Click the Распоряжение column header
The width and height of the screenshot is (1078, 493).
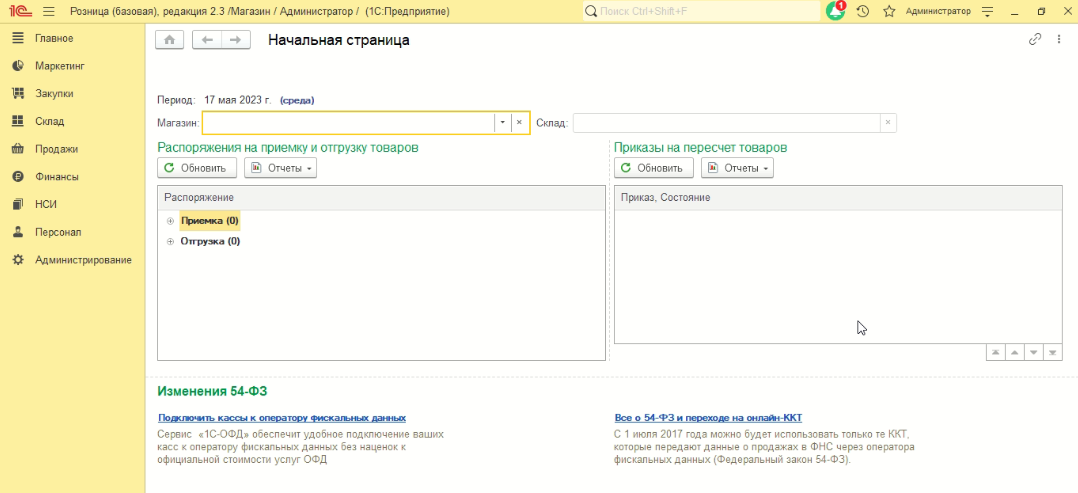382,197
